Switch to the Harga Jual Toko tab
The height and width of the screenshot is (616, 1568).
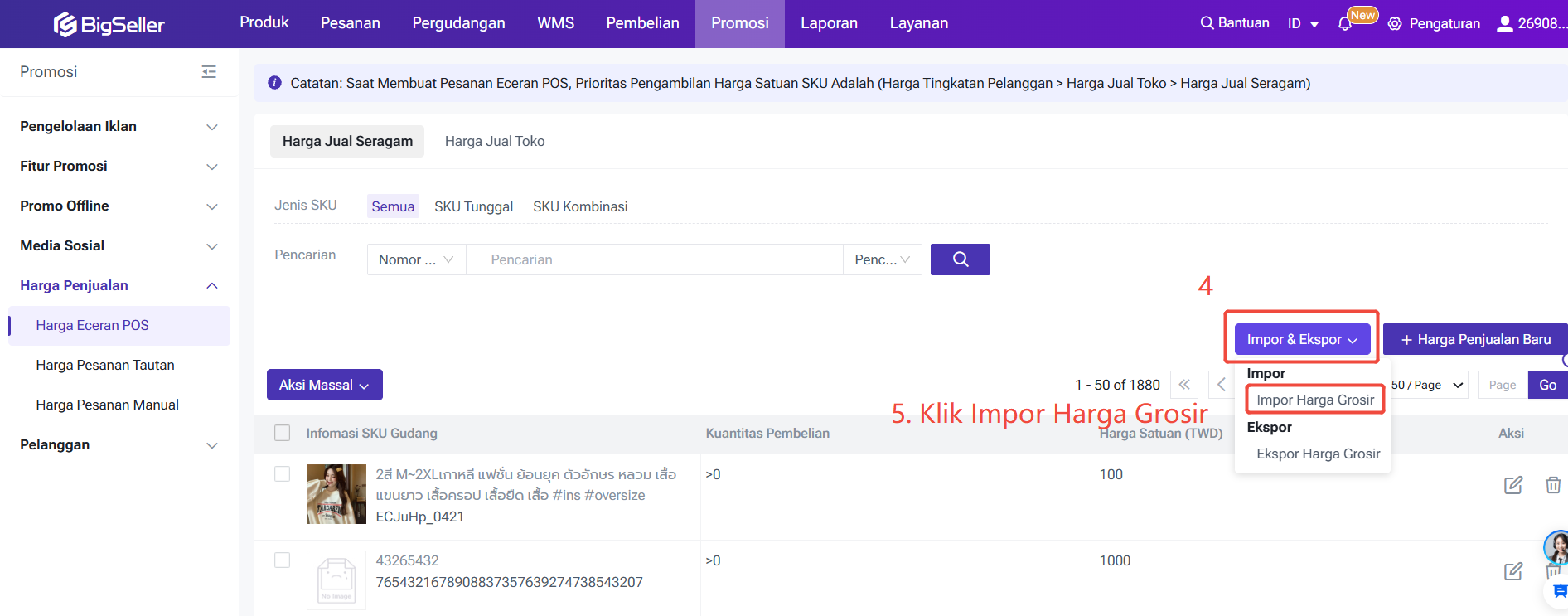495,141
